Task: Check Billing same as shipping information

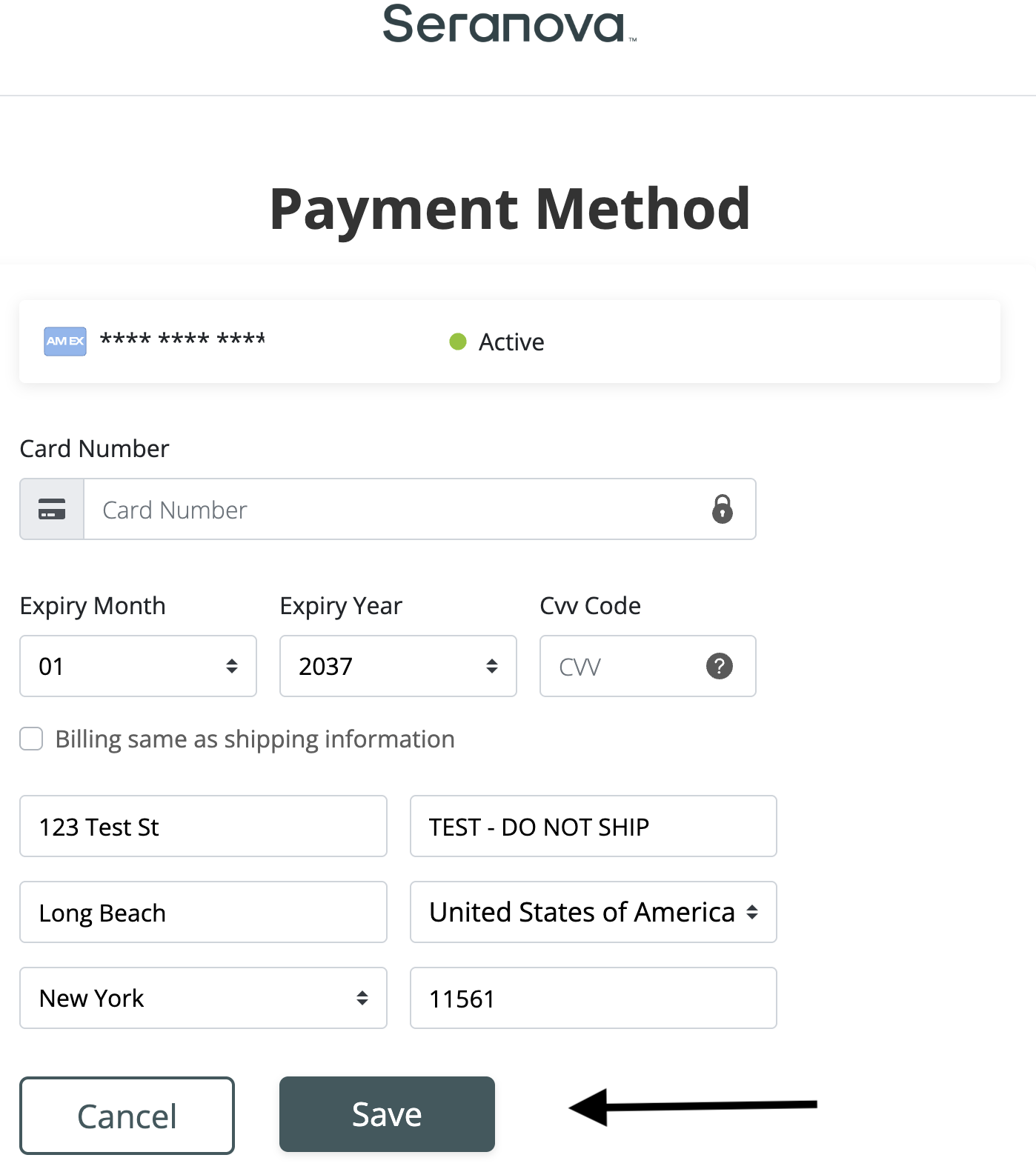Action: pos(31,739)
